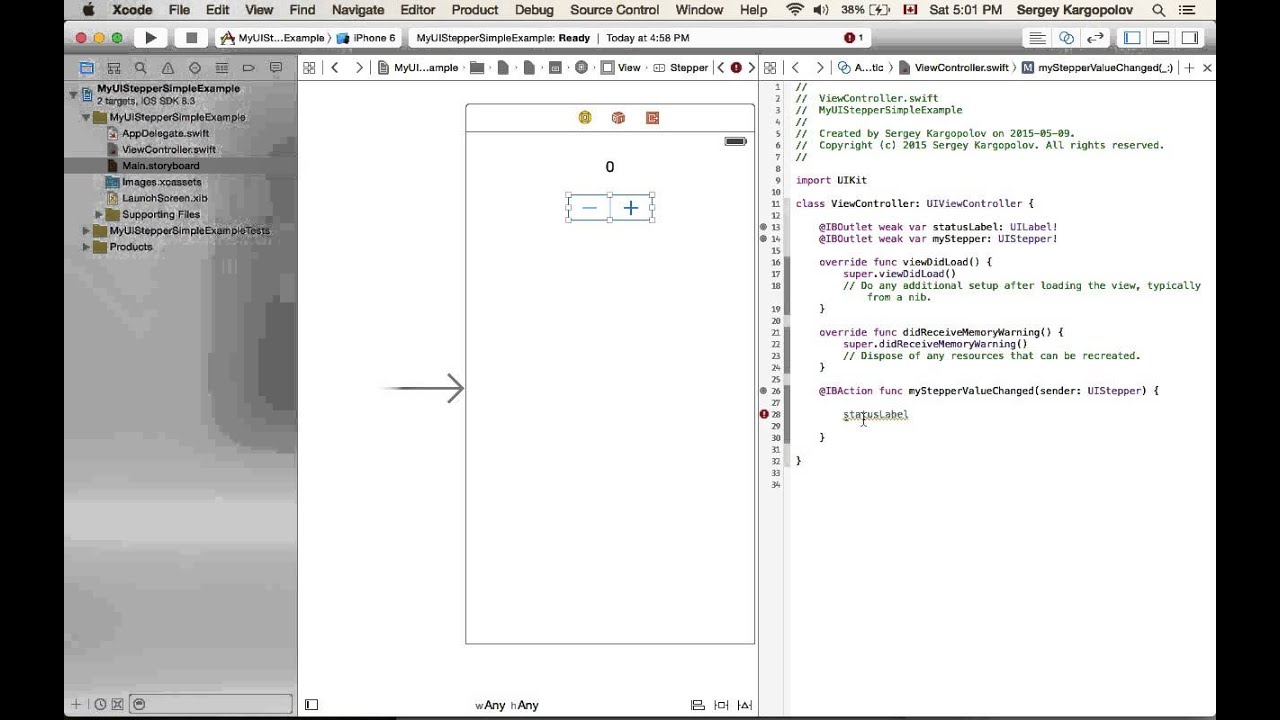Image resolution: width=1280 pixels, height=720 pixels.
Task: Close the assistant editor pane
Action: click(x=1207, y=68)
